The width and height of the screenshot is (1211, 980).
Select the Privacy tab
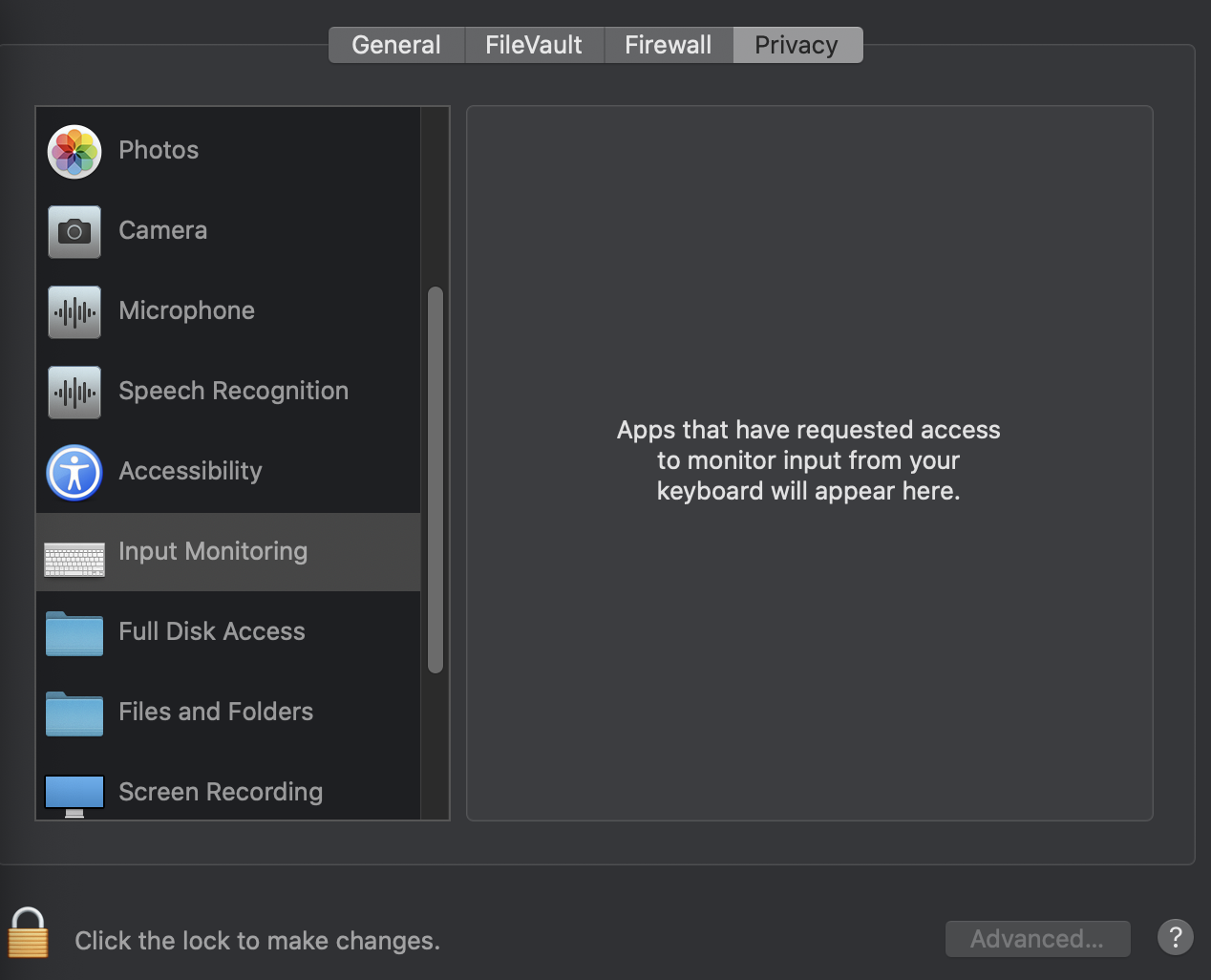coord(797,45)
